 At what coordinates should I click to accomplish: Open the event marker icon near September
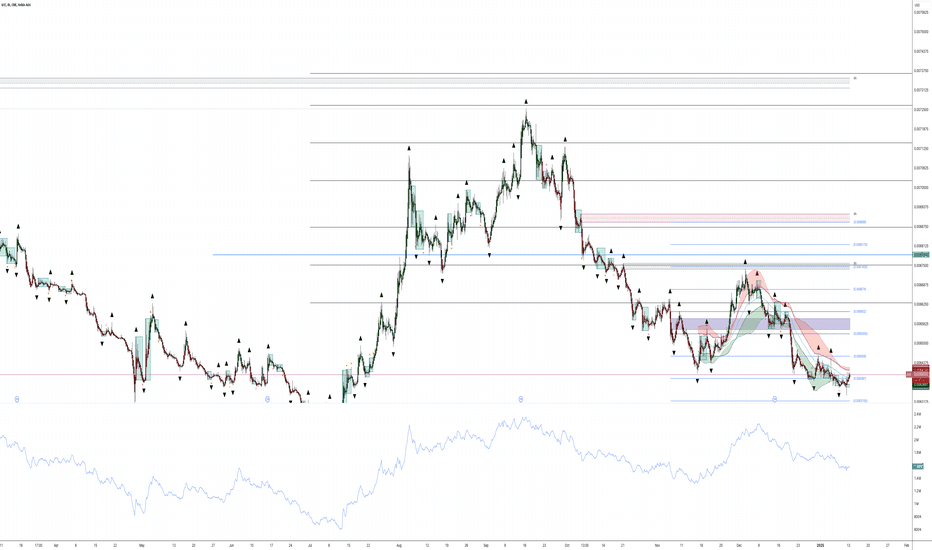pyautogui.click(x=521, y=400)
